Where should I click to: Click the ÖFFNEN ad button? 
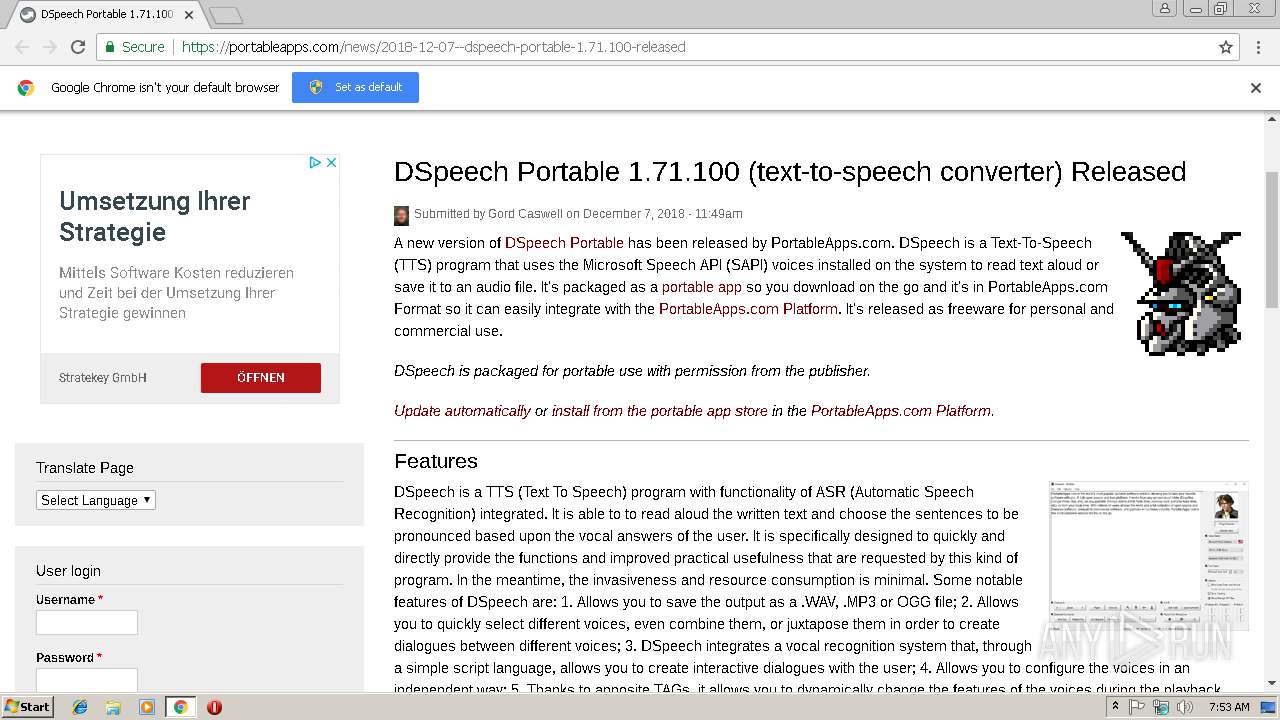pyautogui.click(x=261, y=377)
